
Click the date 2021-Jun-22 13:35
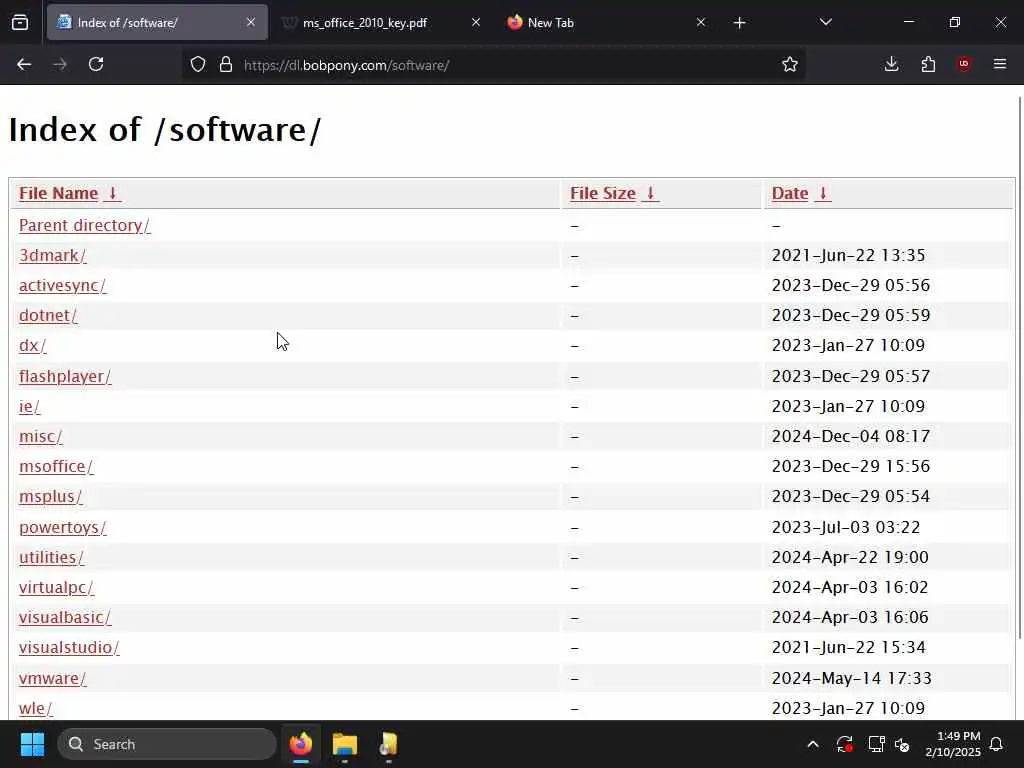coord(848,255)
